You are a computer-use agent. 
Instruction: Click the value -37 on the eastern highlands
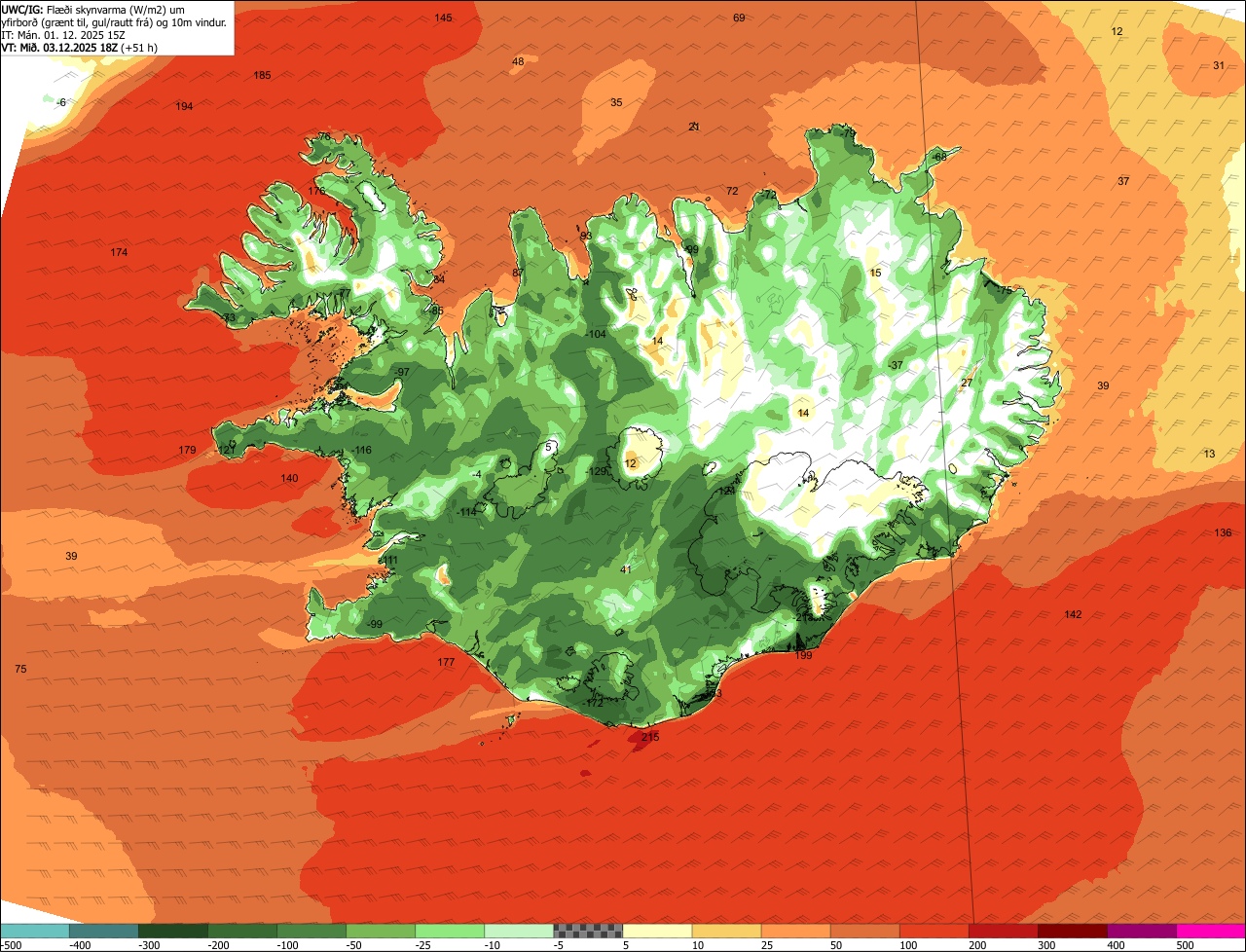tap(896, 365)
